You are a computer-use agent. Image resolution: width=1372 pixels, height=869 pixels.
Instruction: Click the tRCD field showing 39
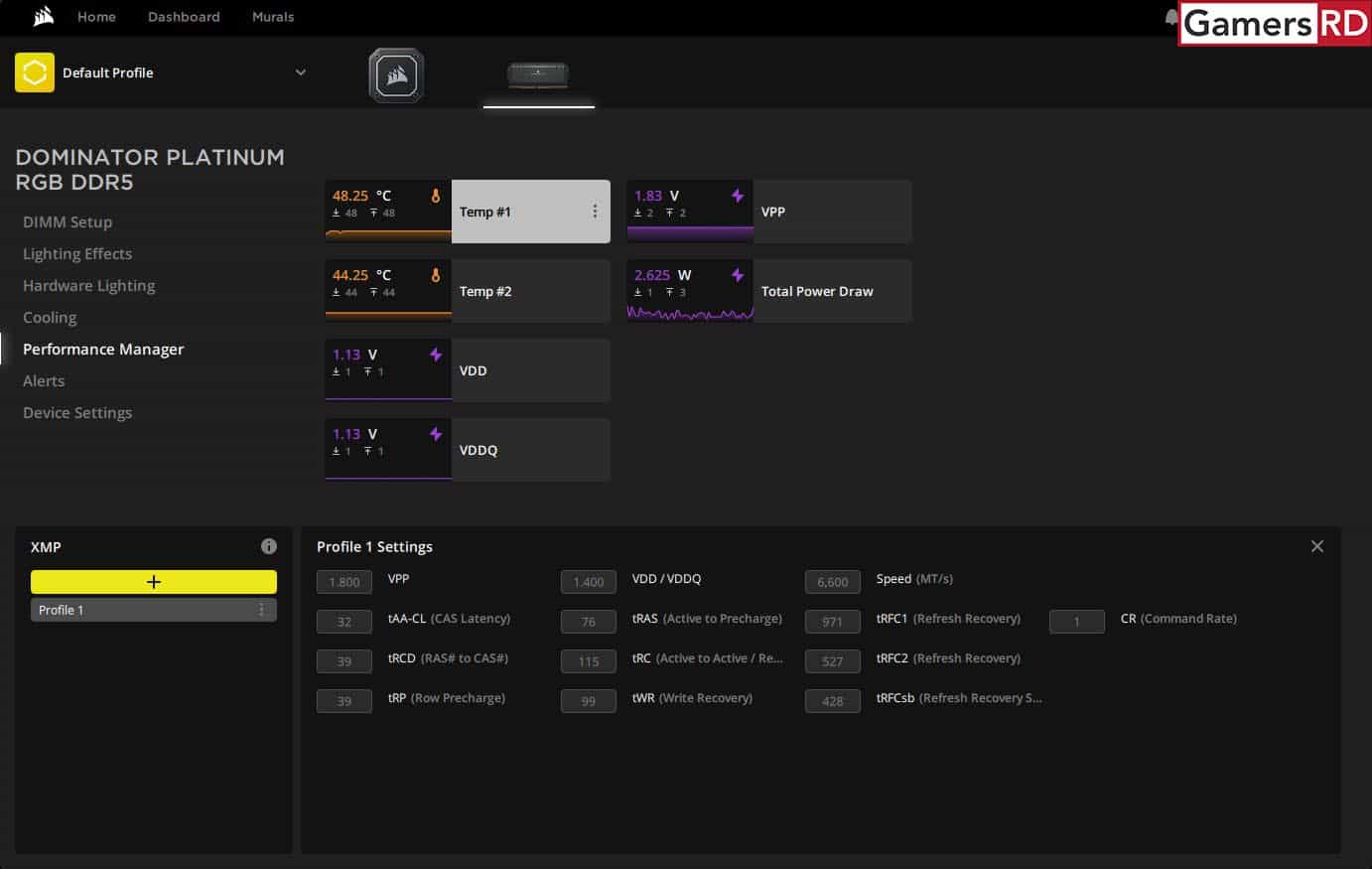[x=344, y=661]
